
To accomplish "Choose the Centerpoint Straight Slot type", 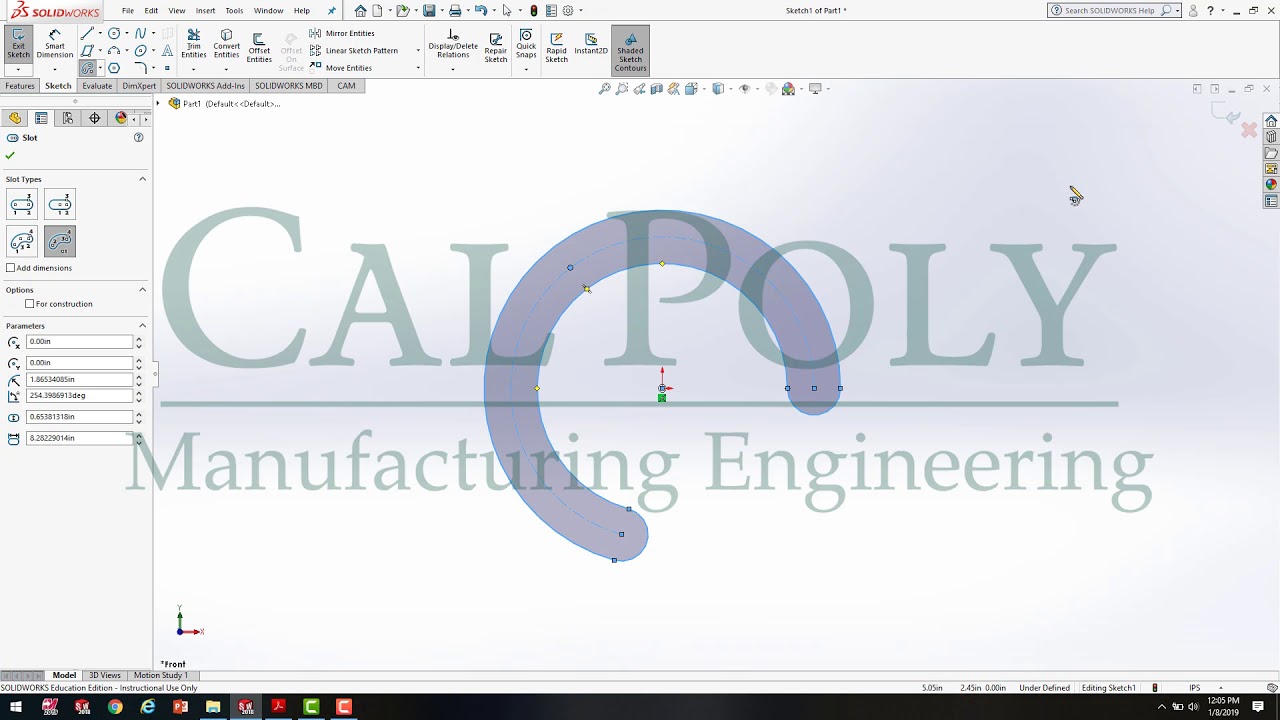I will point(60,205).
